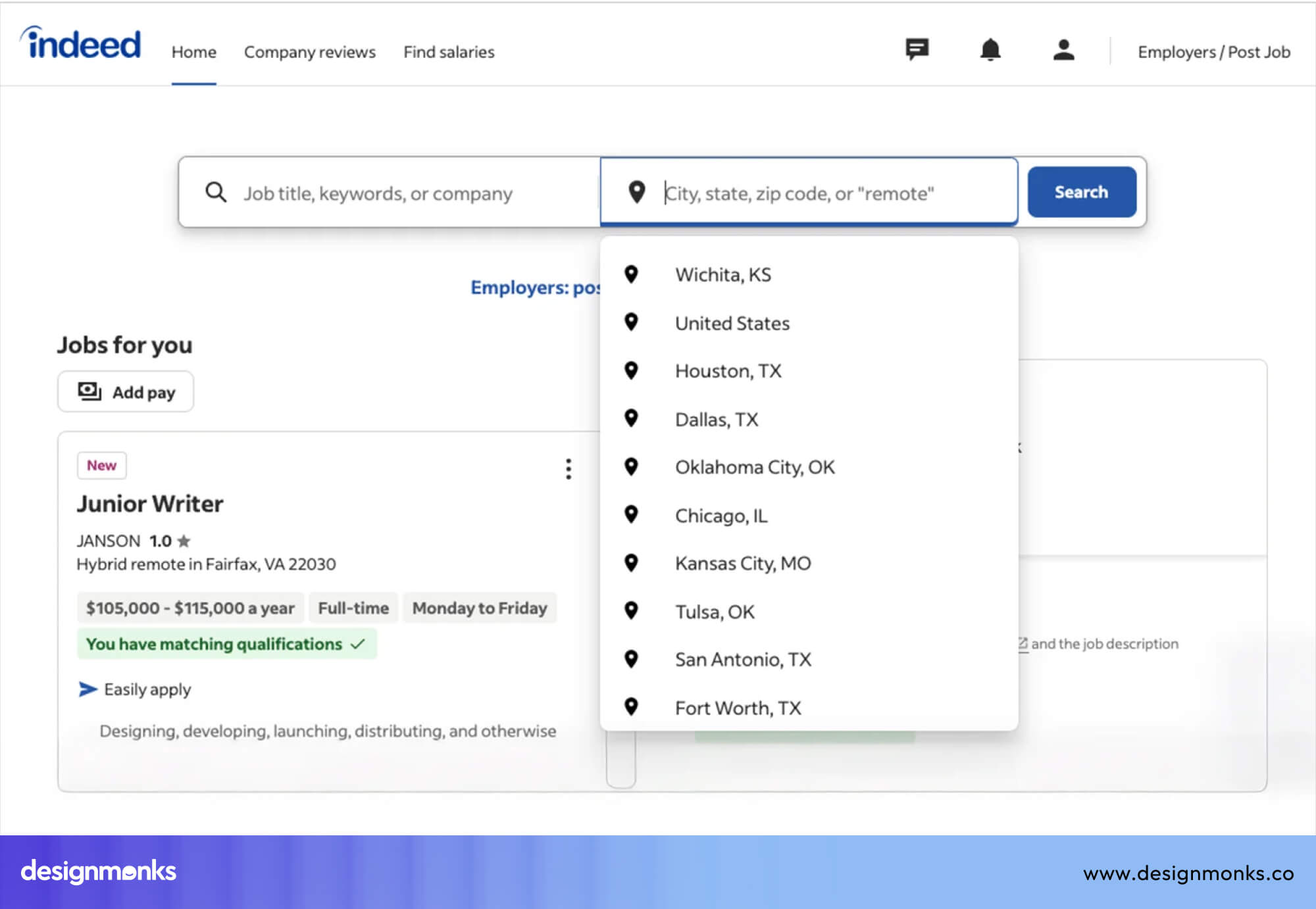Click the Easily apply arrow icon
The image size is (1316, 909).
[x=88, y=689]
